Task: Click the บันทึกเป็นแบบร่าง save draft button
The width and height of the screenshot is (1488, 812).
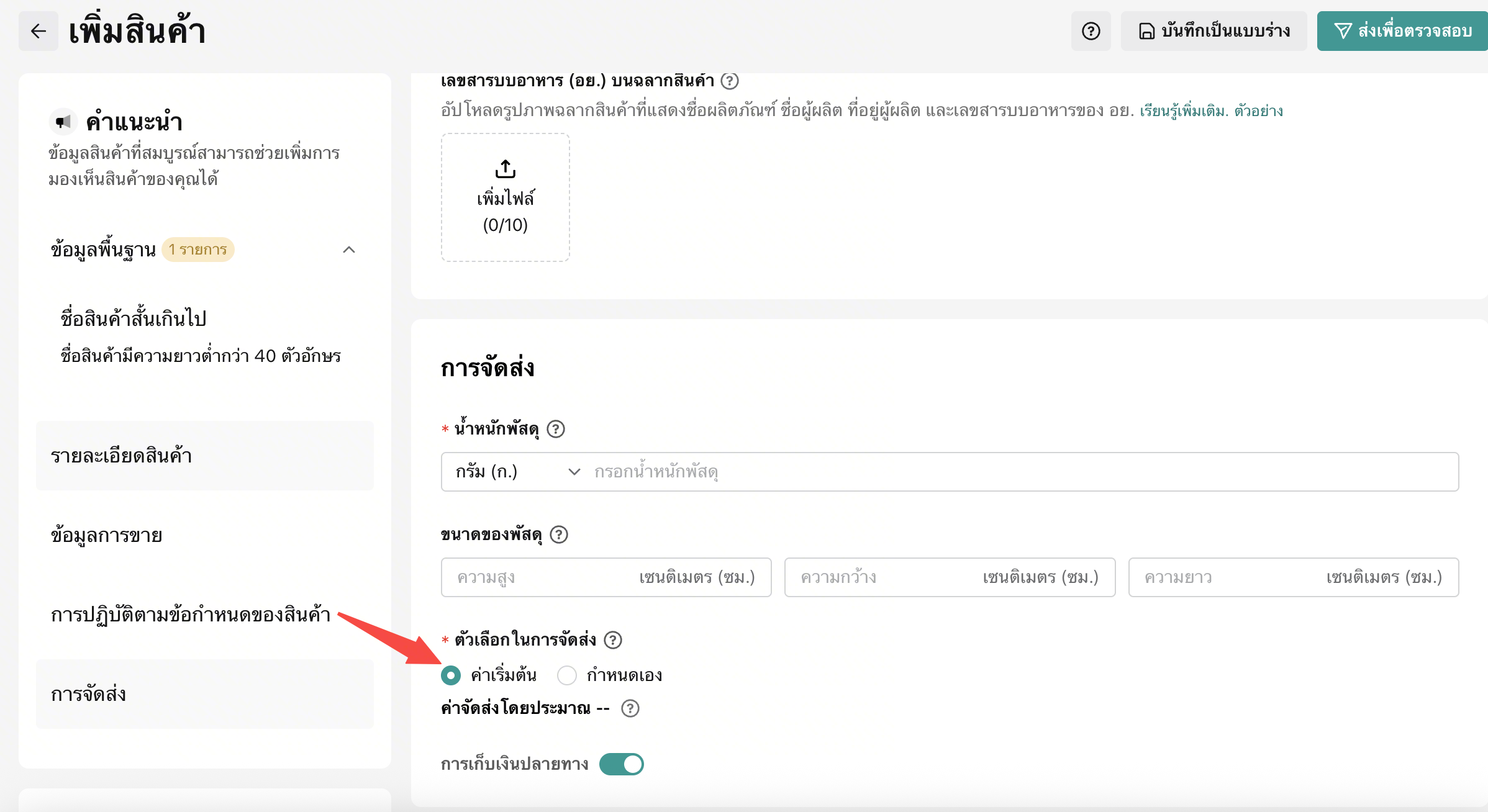Action: pyautogui.click(x=1214, y=31)
